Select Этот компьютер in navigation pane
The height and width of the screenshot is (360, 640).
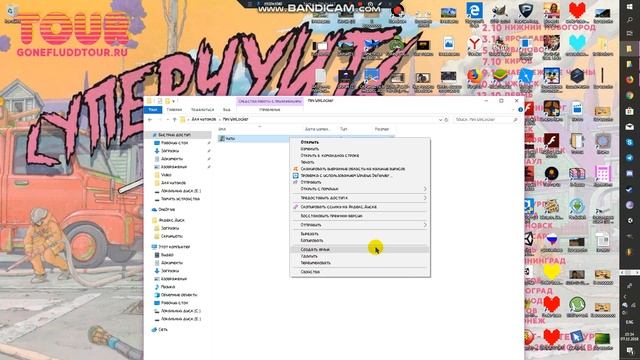pyautogui.click(x=174, y=247)
